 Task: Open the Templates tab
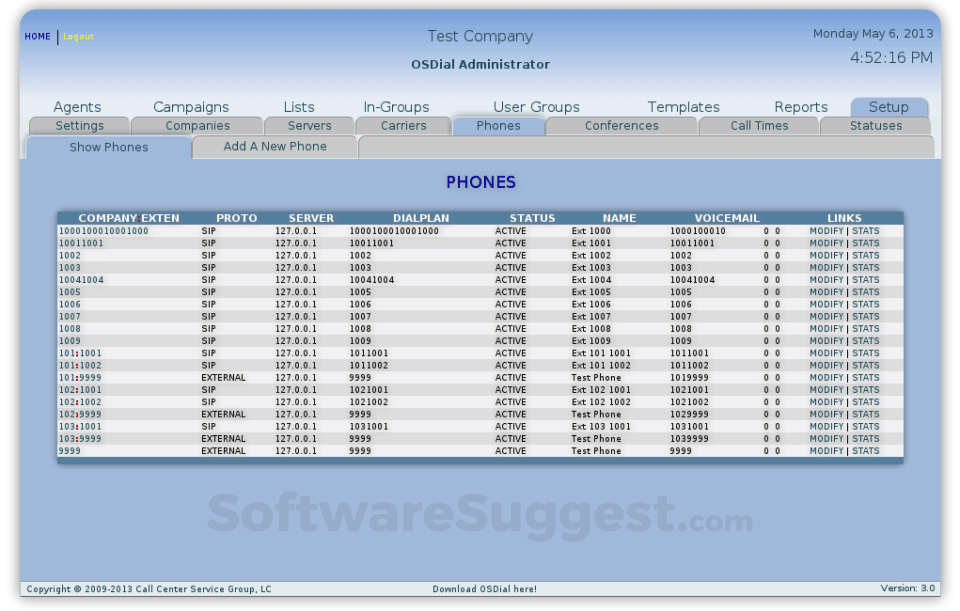click(683, 107)
